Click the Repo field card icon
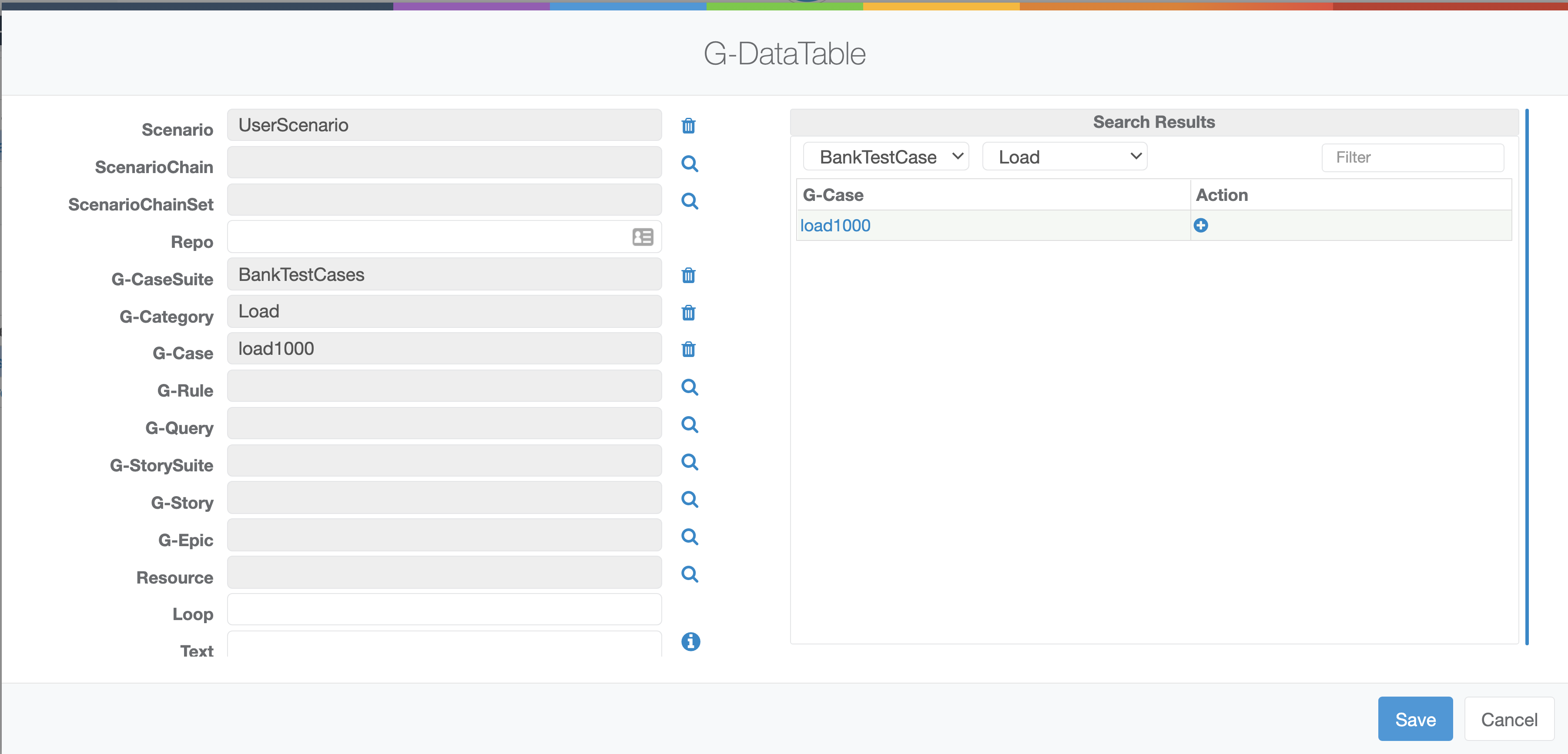The width and height of the screenshot is (1568, 754). click(x=642, y=237)
